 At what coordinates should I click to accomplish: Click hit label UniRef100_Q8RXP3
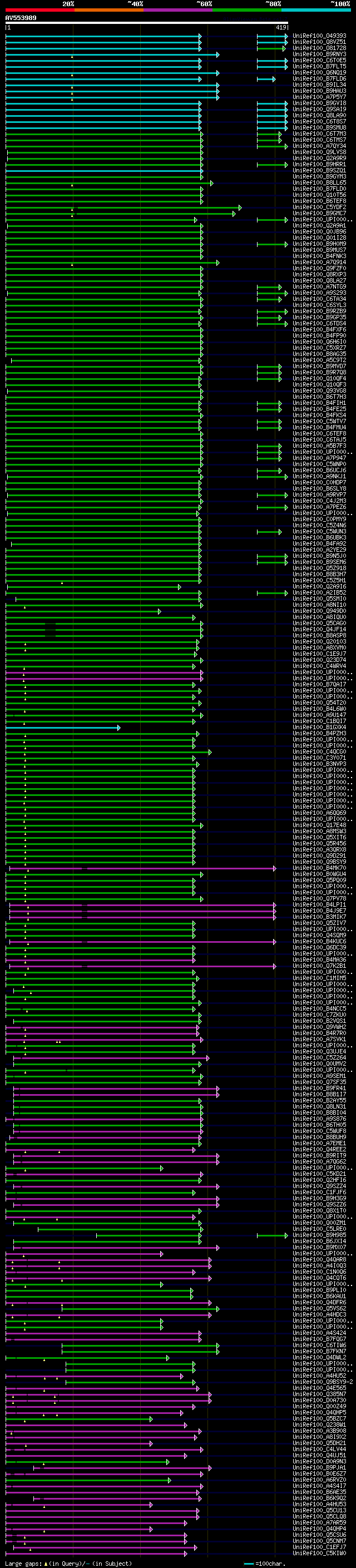(x=319, y=274)
